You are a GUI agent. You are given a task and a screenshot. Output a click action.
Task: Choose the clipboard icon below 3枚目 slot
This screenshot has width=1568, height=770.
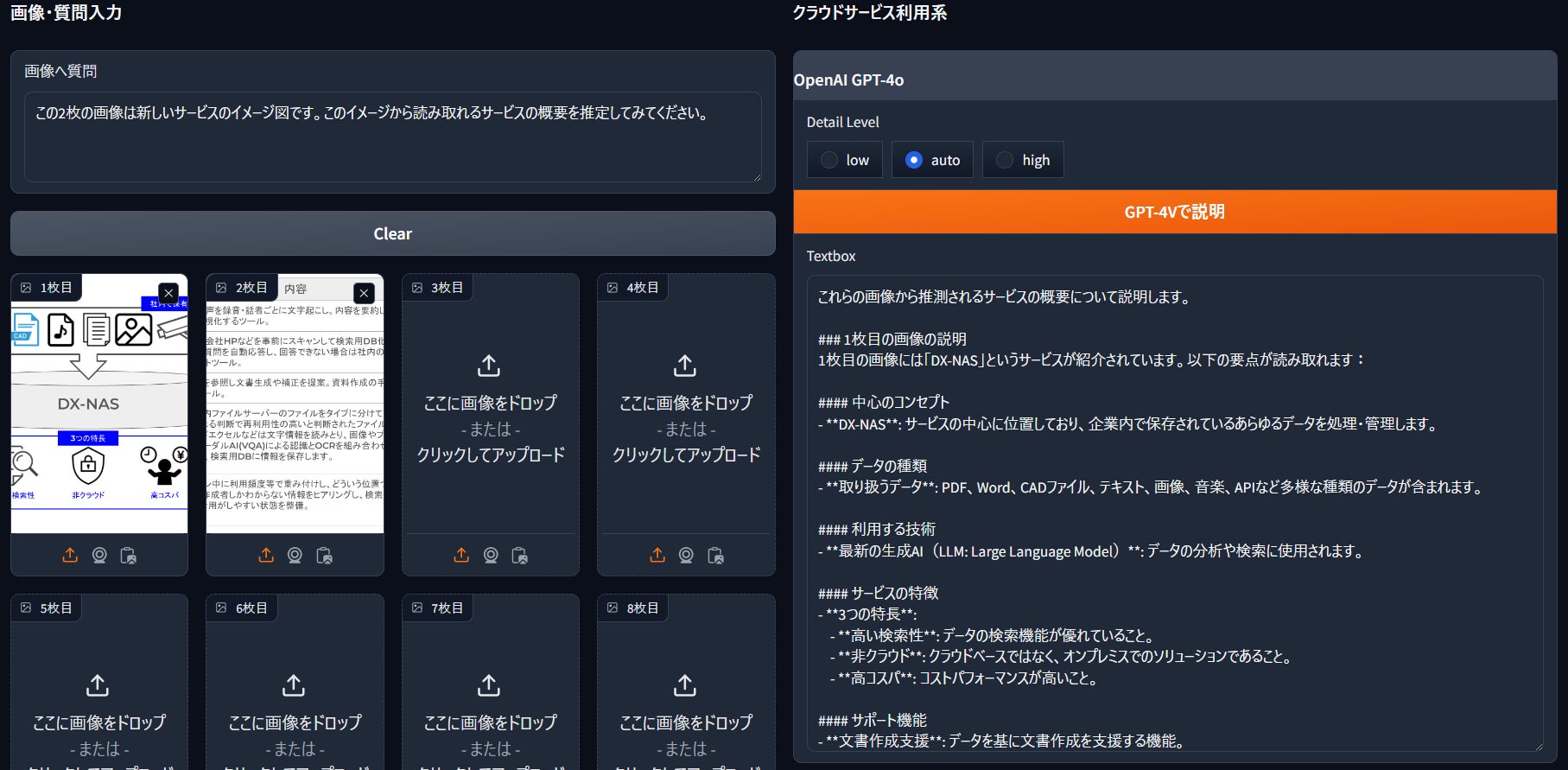click(520, 555)
